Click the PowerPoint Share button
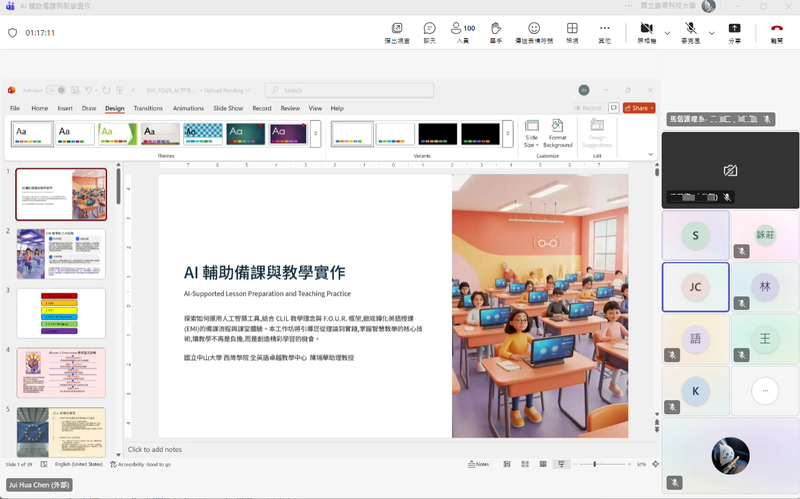Viewport: 800px width, 499px height. (x=638, y=108)
